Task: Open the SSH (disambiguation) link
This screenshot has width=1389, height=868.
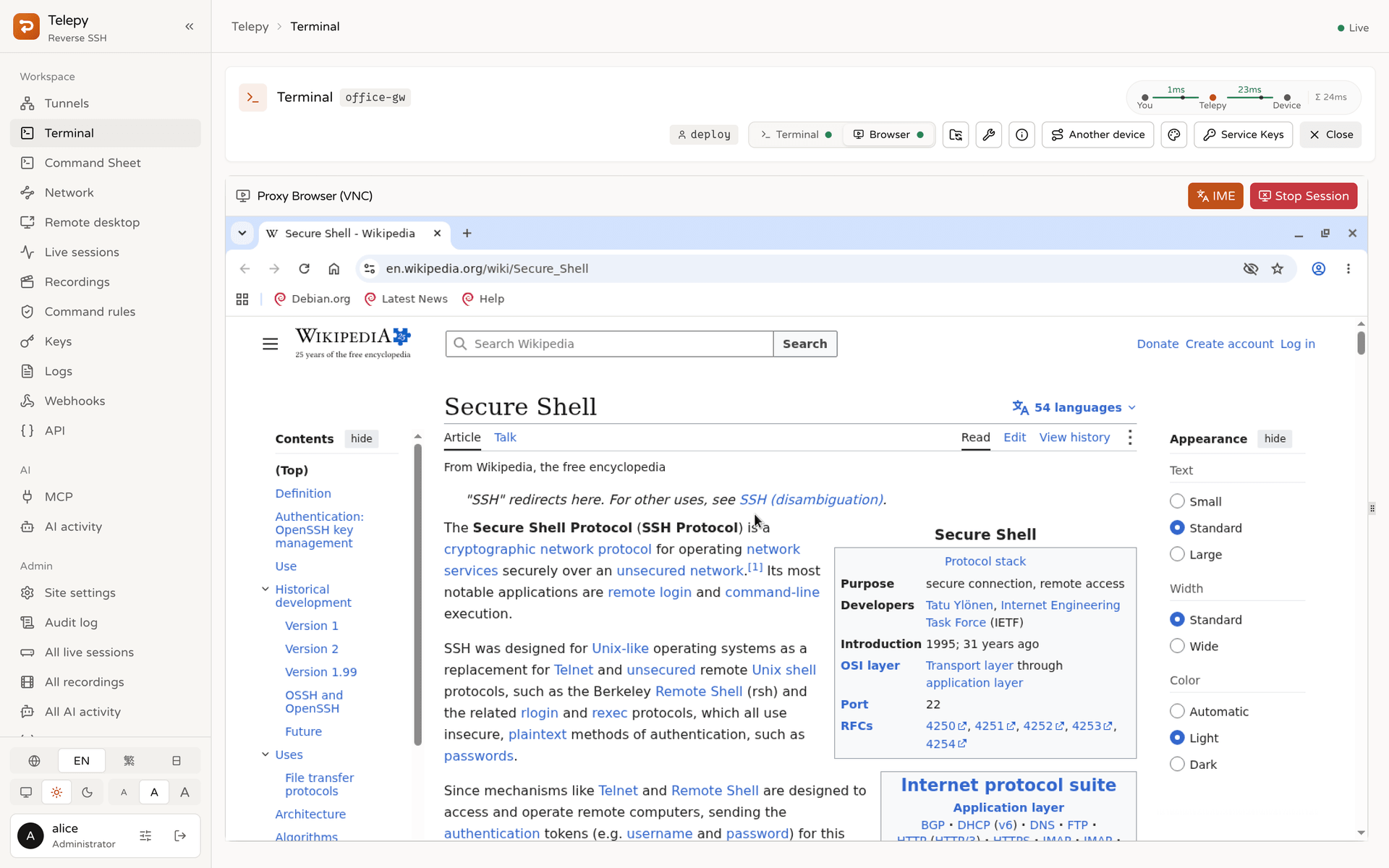Action: (x=810, y=500)
